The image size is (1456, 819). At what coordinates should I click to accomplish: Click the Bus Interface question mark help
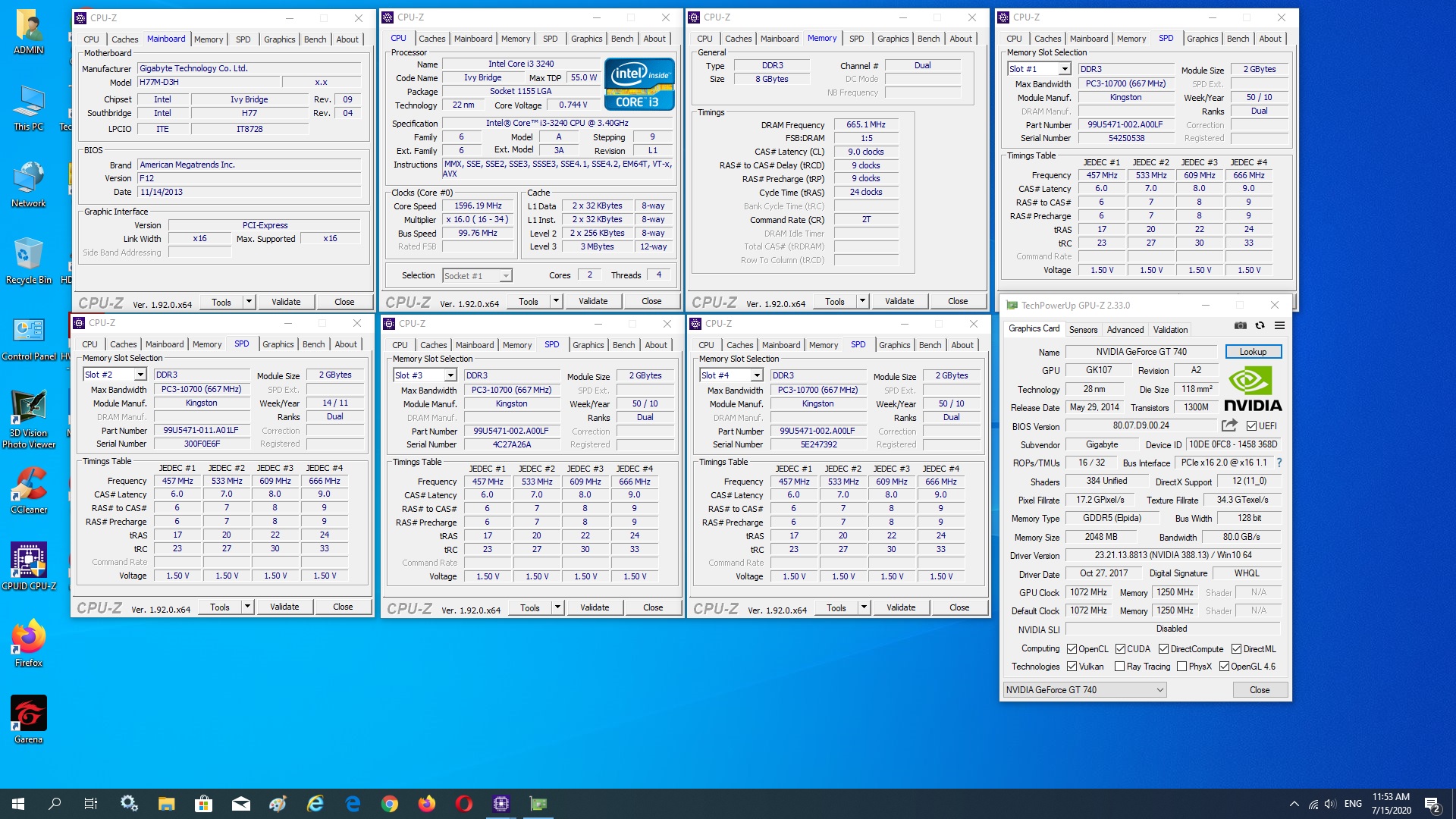[1279, 463]
